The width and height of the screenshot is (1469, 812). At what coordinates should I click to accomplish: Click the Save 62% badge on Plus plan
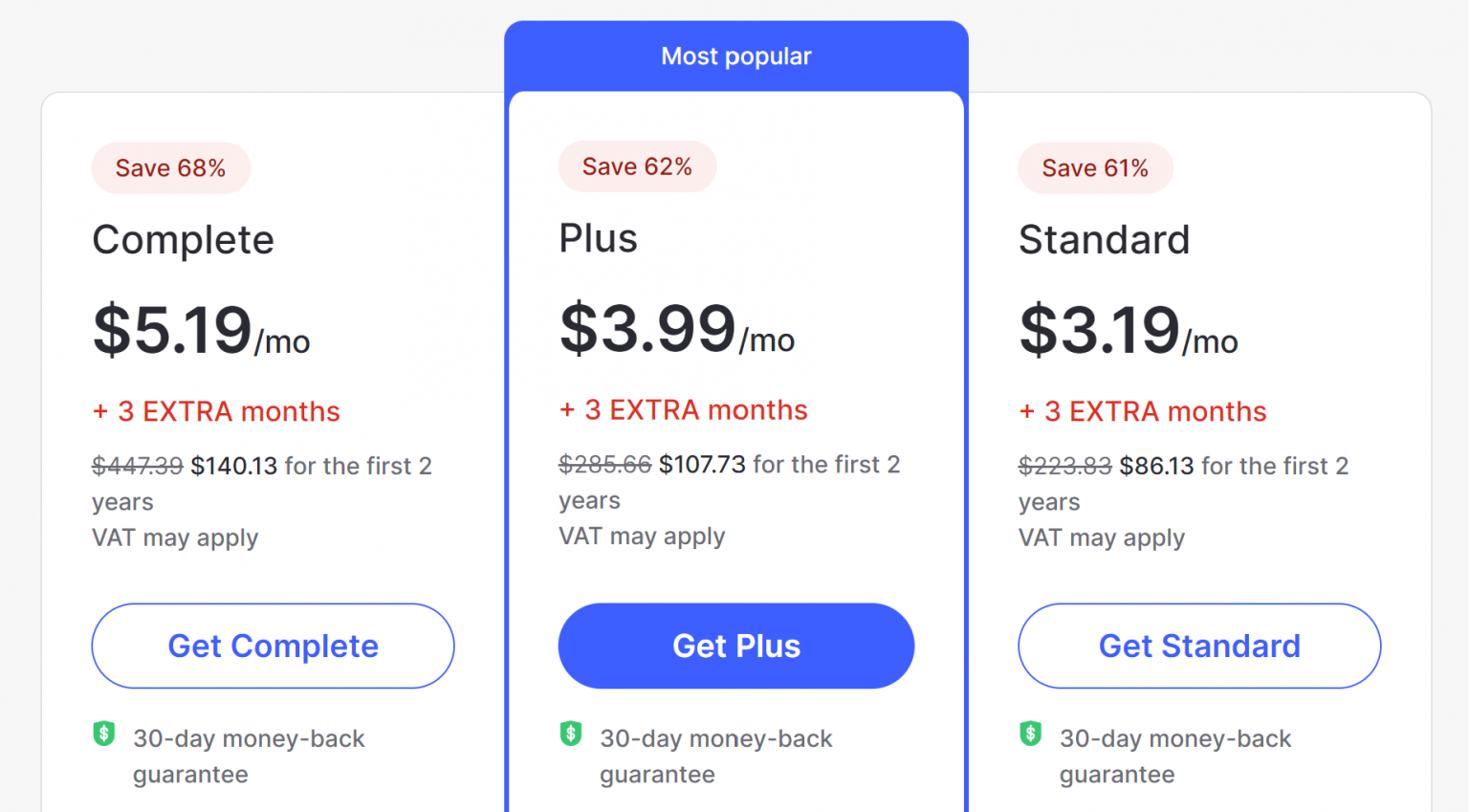click(637, 165)
